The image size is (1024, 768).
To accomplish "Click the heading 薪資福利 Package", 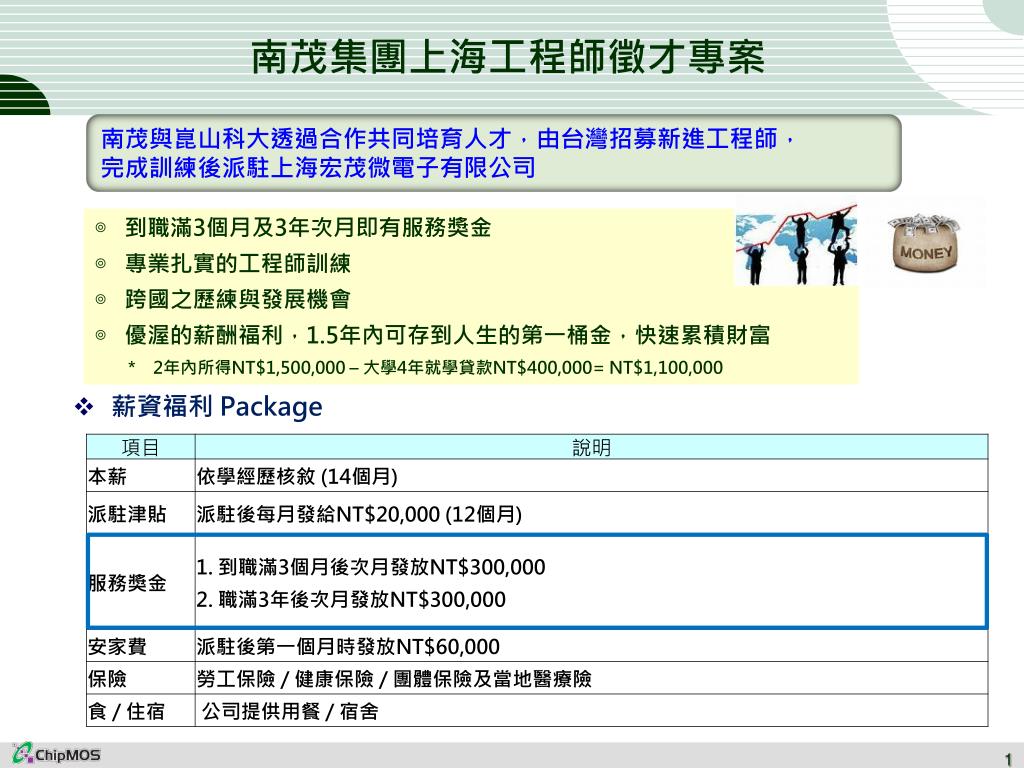I will tap(217, 406).
